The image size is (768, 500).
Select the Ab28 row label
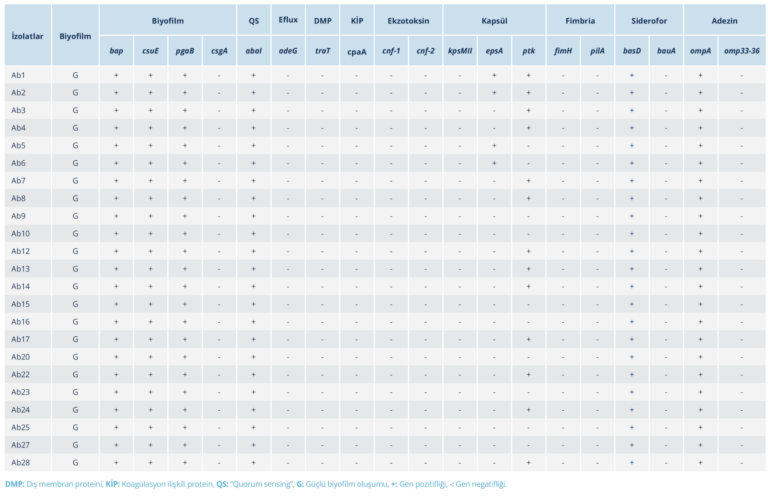click(x=21, y=462)
